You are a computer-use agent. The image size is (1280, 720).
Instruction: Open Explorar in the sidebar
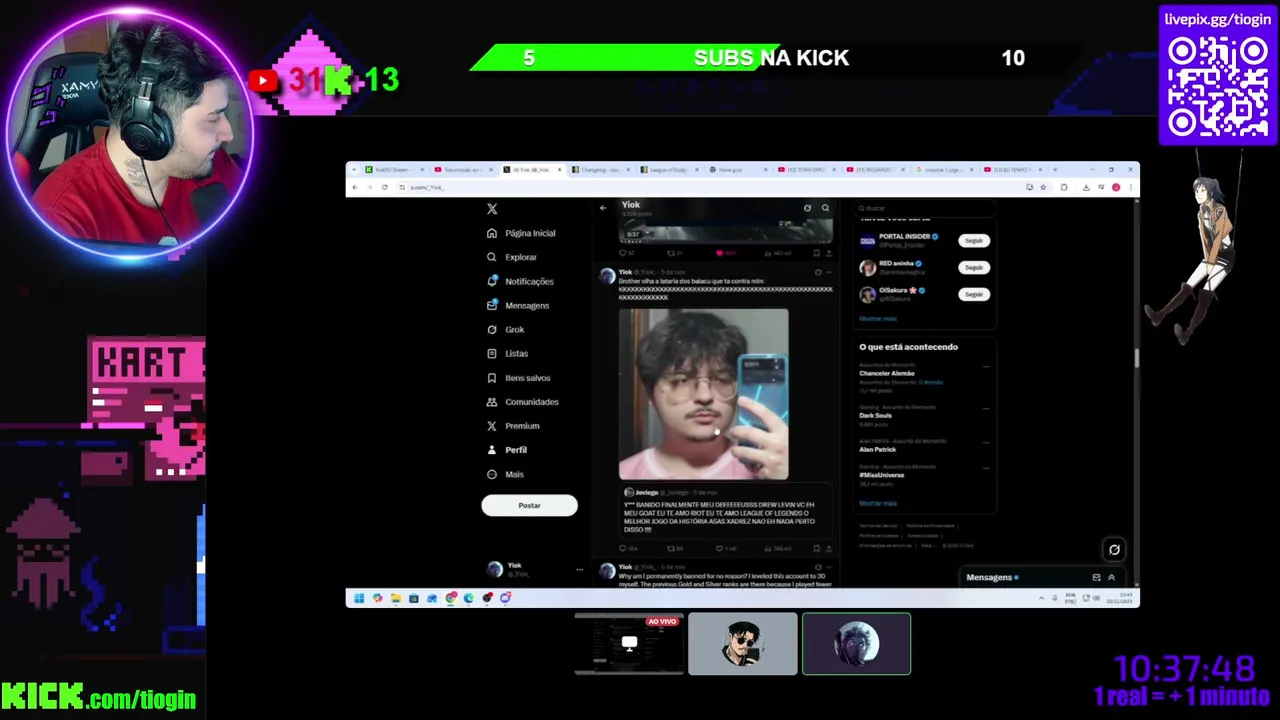(512, 257)
